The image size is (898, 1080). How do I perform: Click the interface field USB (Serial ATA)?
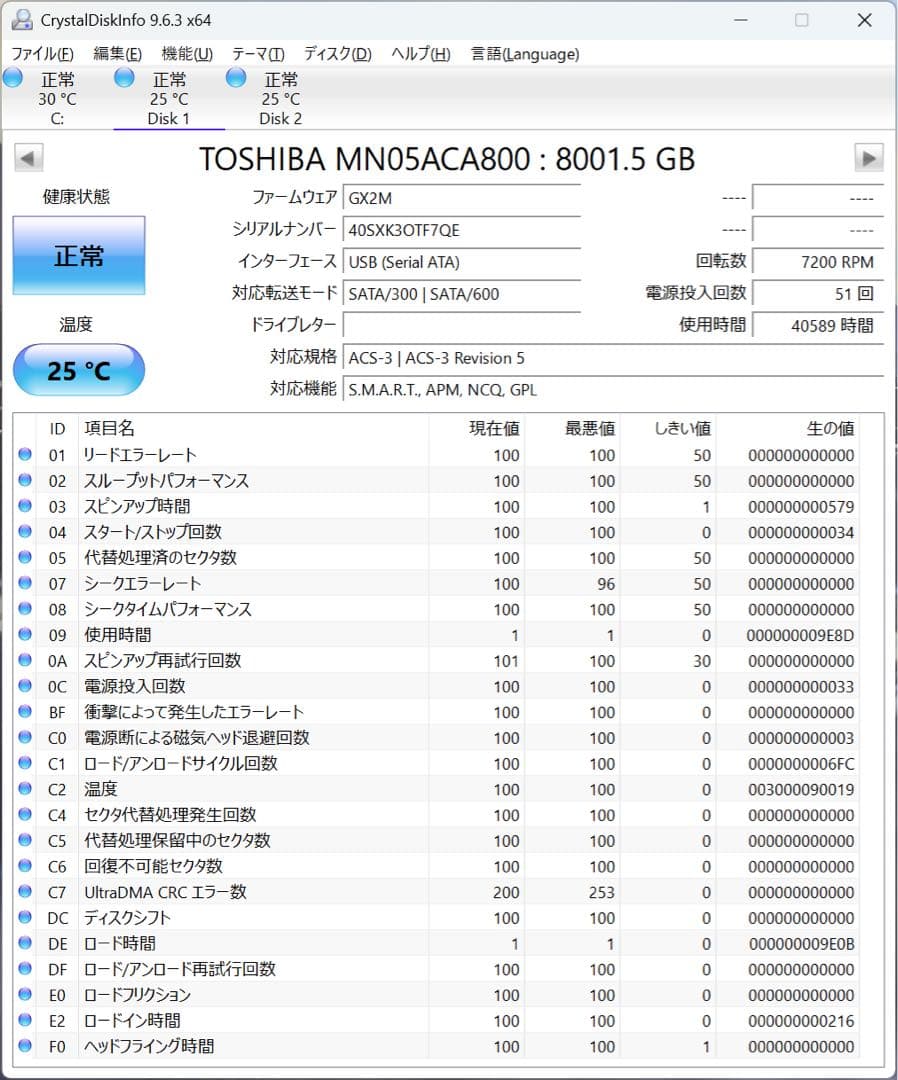point(461,262)
